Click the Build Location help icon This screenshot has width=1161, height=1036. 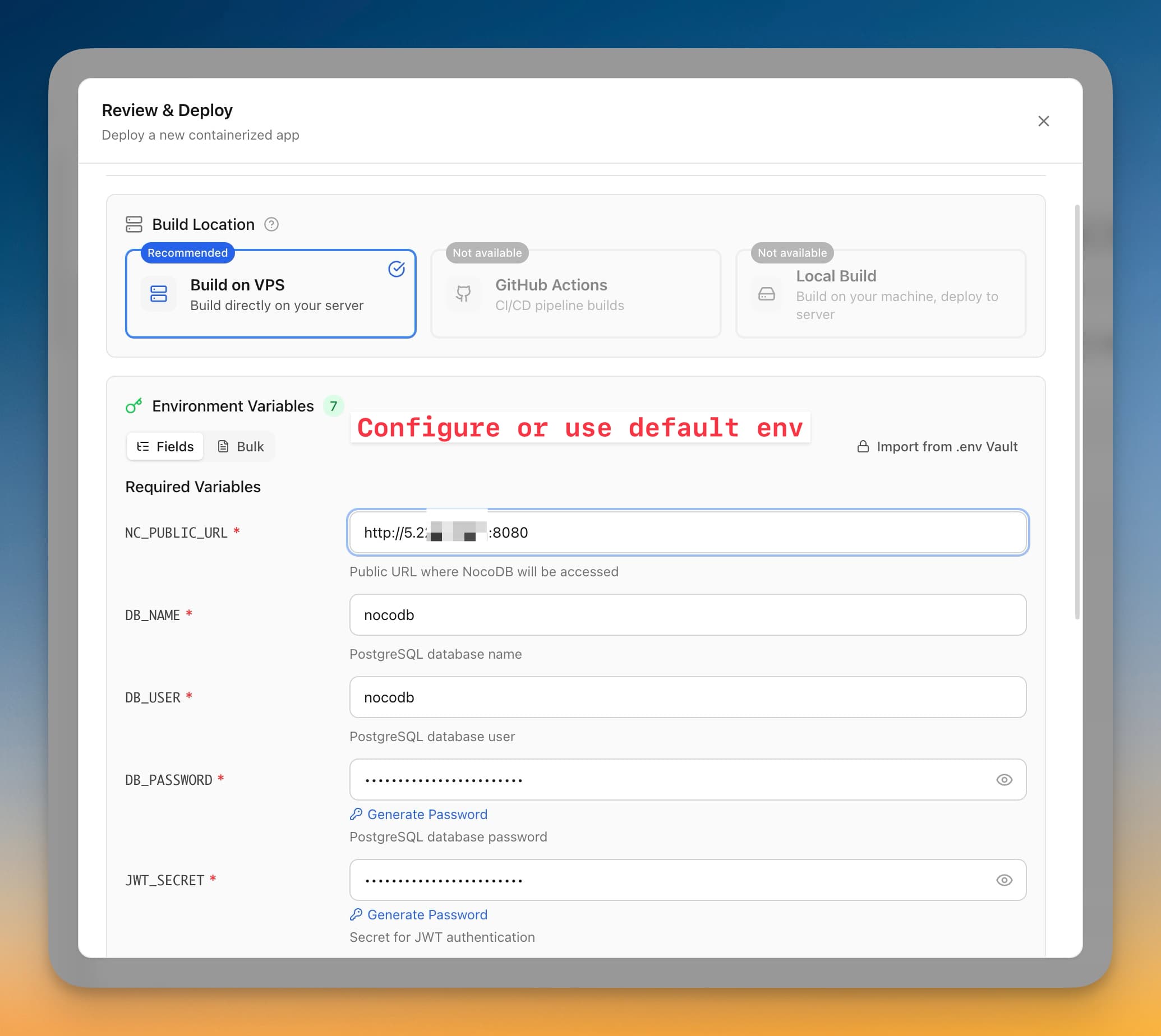pos(271,224)
